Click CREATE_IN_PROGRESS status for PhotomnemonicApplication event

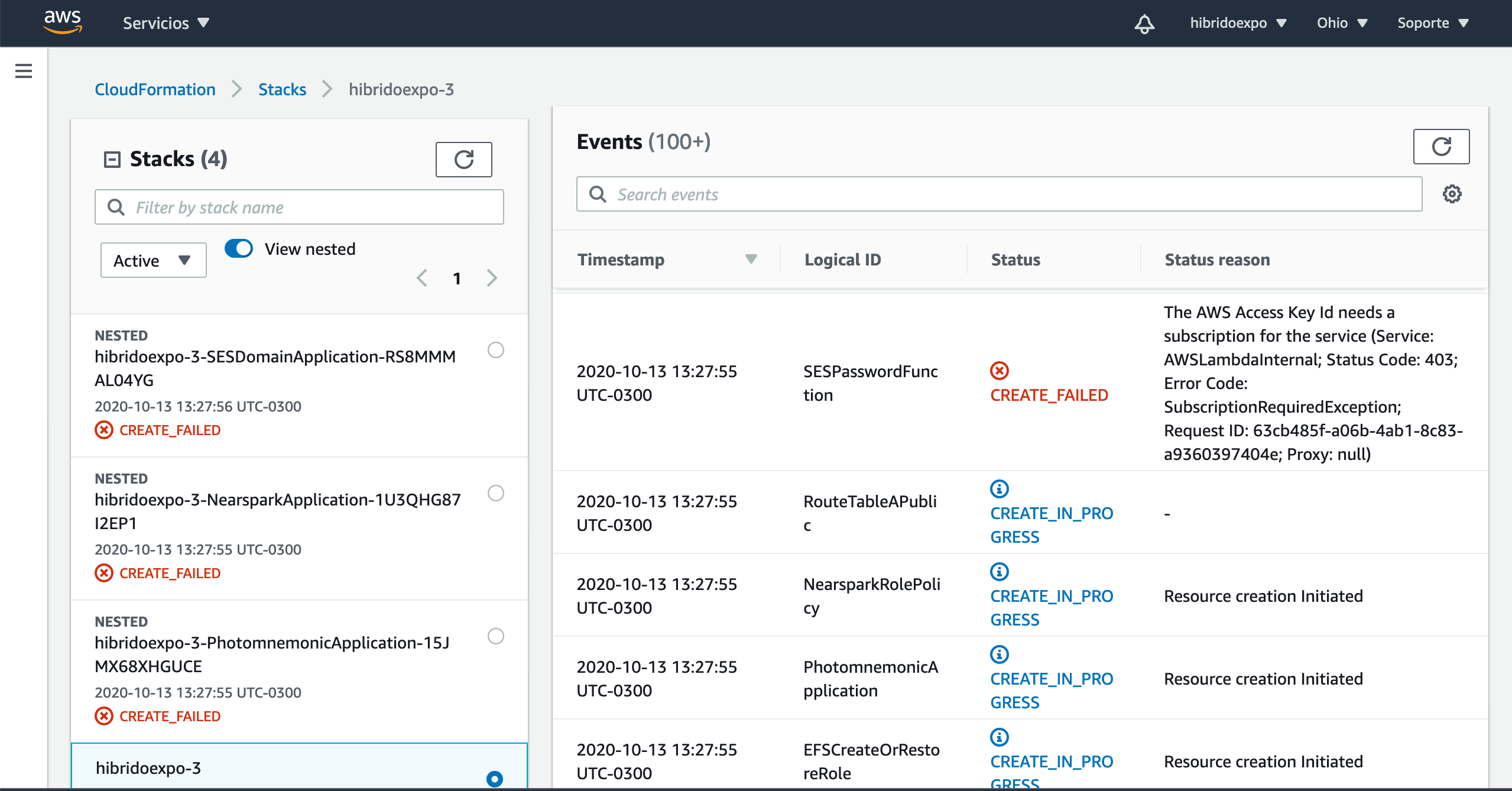(1052, 690)
